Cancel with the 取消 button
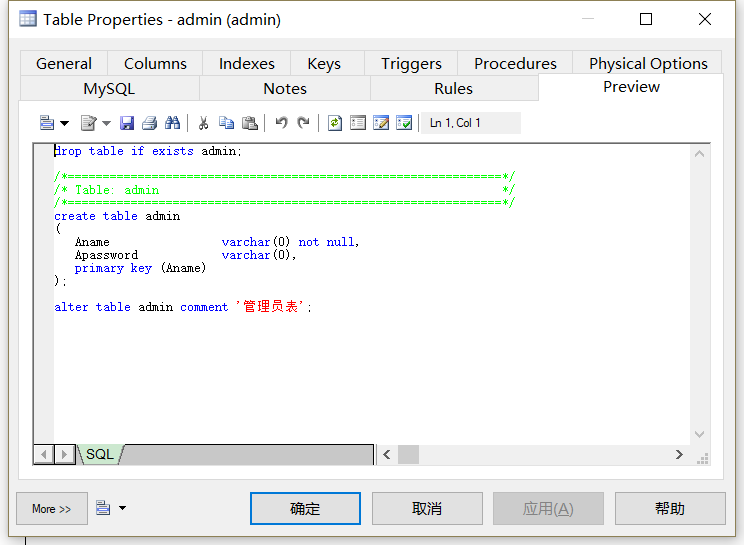The image size is (744, 545). click(x=427, y=508)
